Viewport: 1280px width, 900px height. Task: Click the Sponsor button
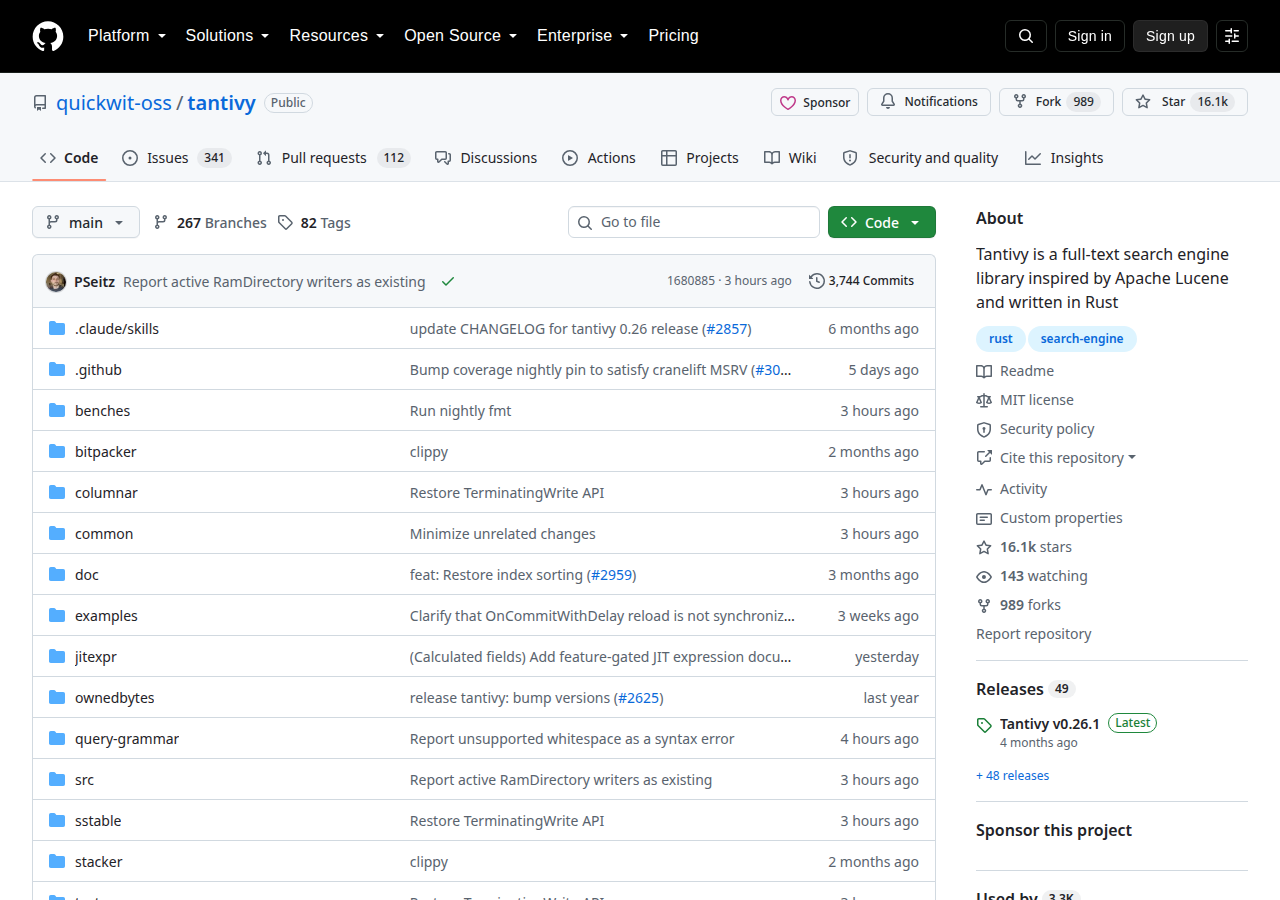point(815,102)
